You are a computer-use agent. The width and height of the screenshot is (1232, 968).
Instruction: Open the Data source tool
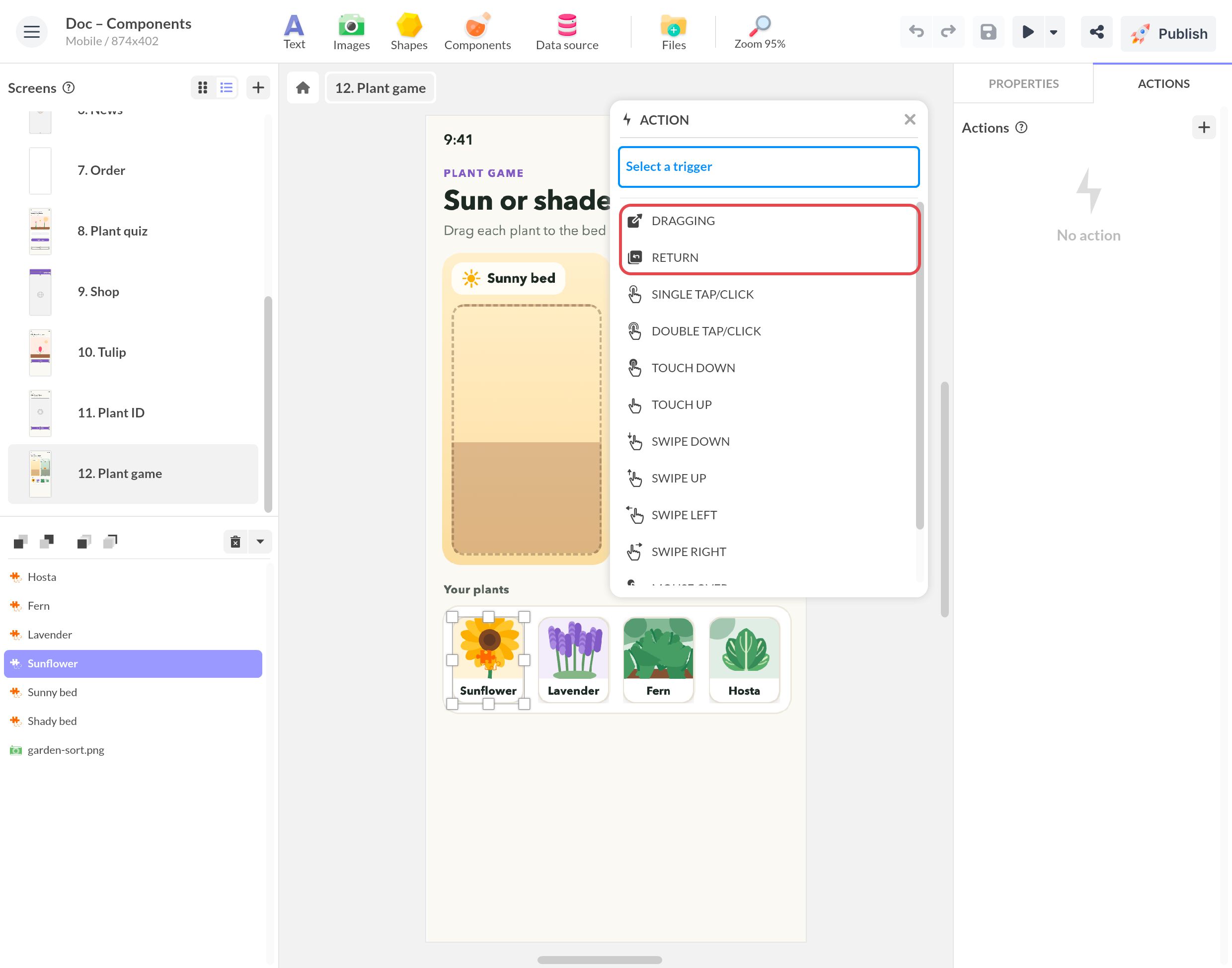567,32
